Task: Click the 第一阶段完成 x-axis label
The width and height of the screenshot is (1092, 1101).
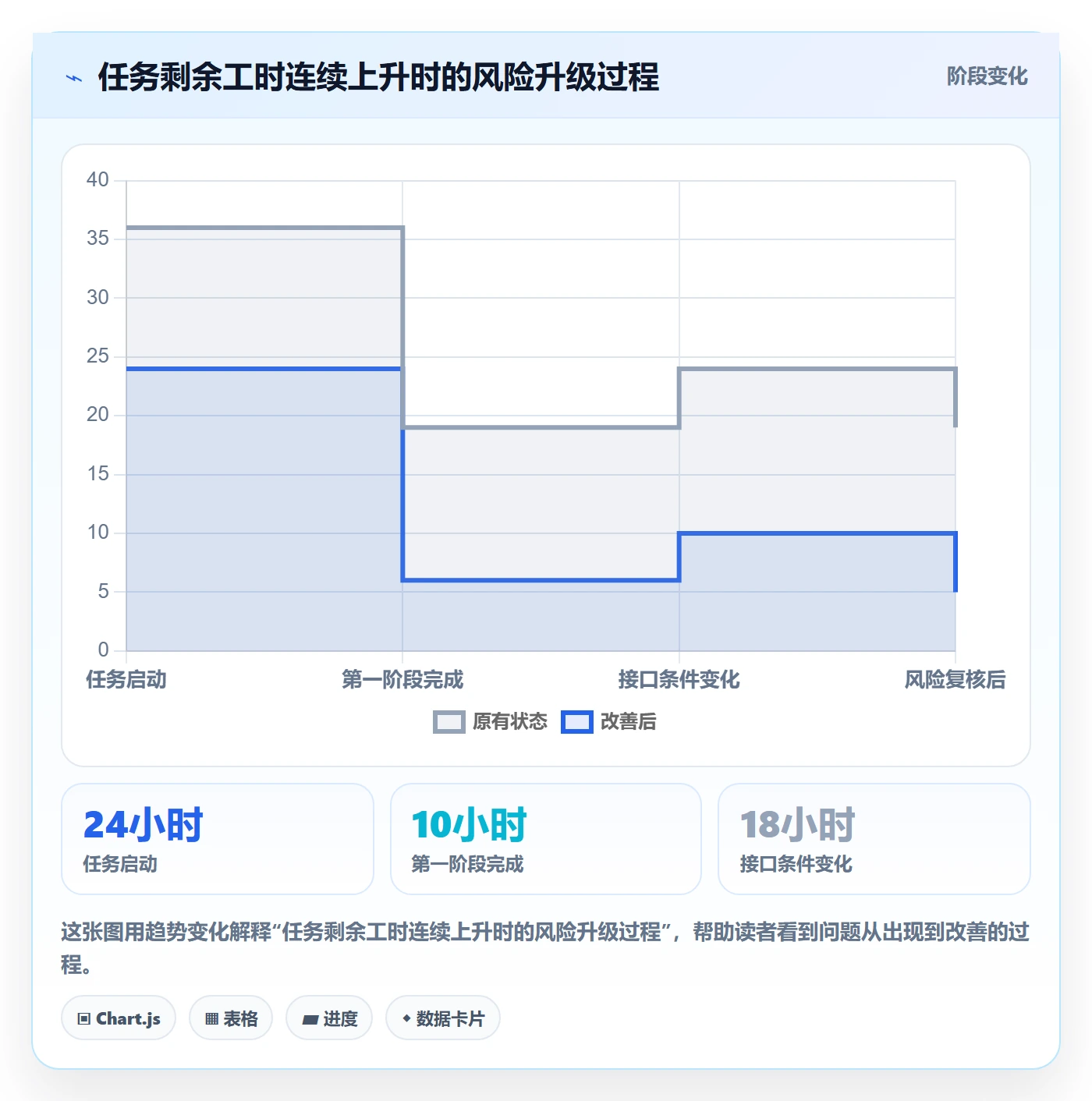Action: tap(402, 680)
